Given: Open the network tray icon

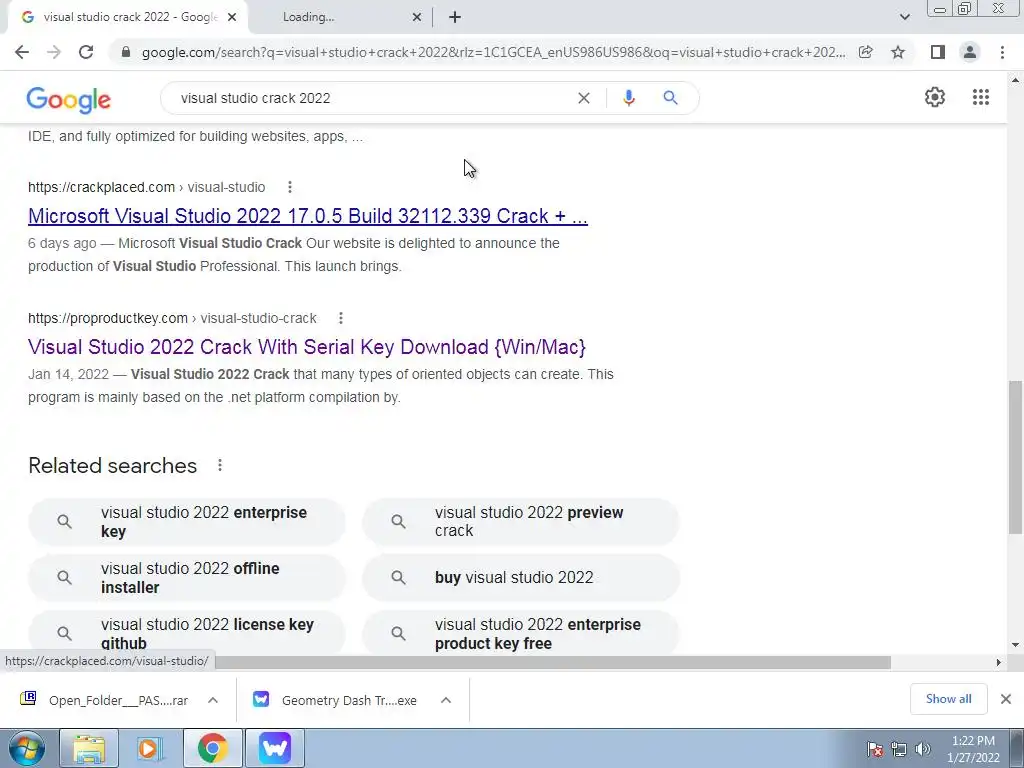Looking at the screenshot, I should (899, 749).
